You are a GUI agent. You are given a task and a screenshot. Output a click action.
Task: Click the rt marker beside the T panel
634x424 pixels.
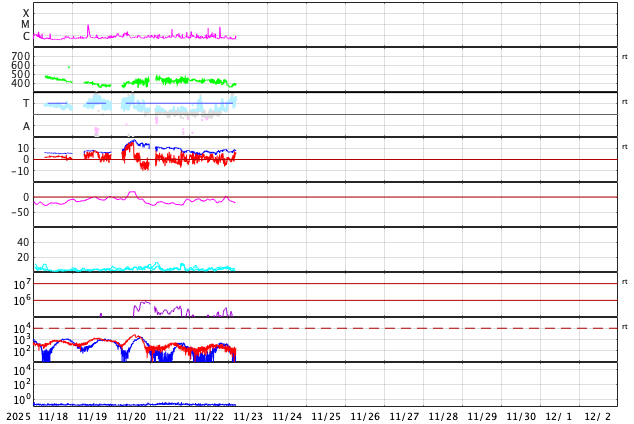625,102
